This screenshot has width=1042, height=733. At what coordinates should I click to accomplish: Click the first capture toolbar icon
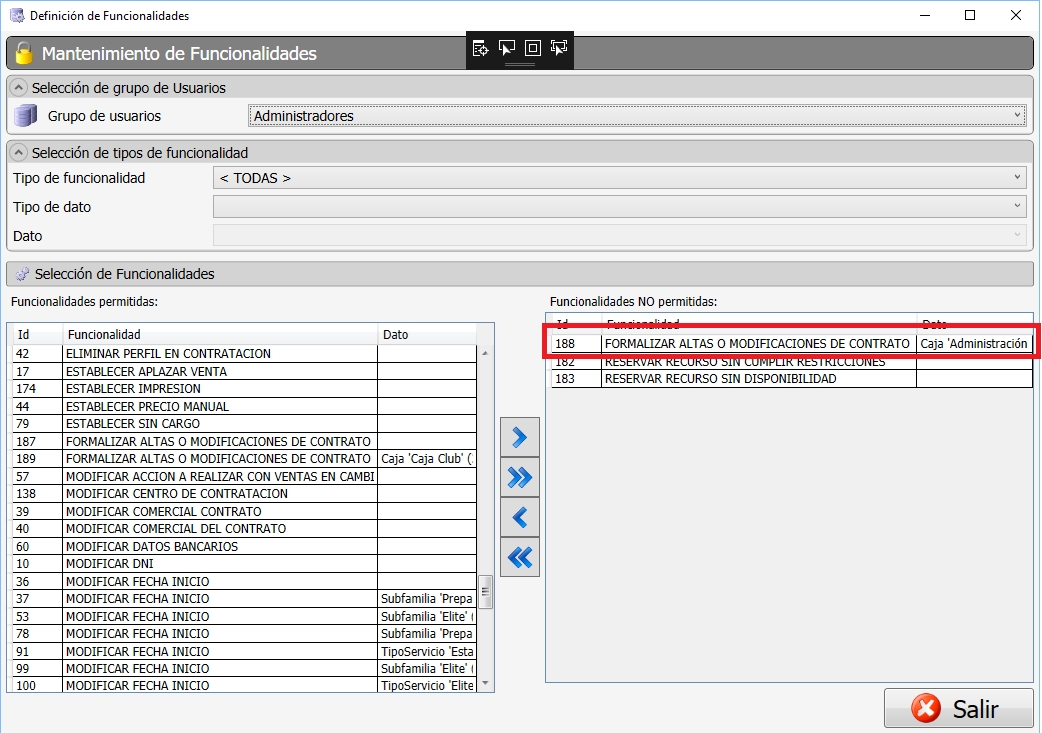click(480, 49)
